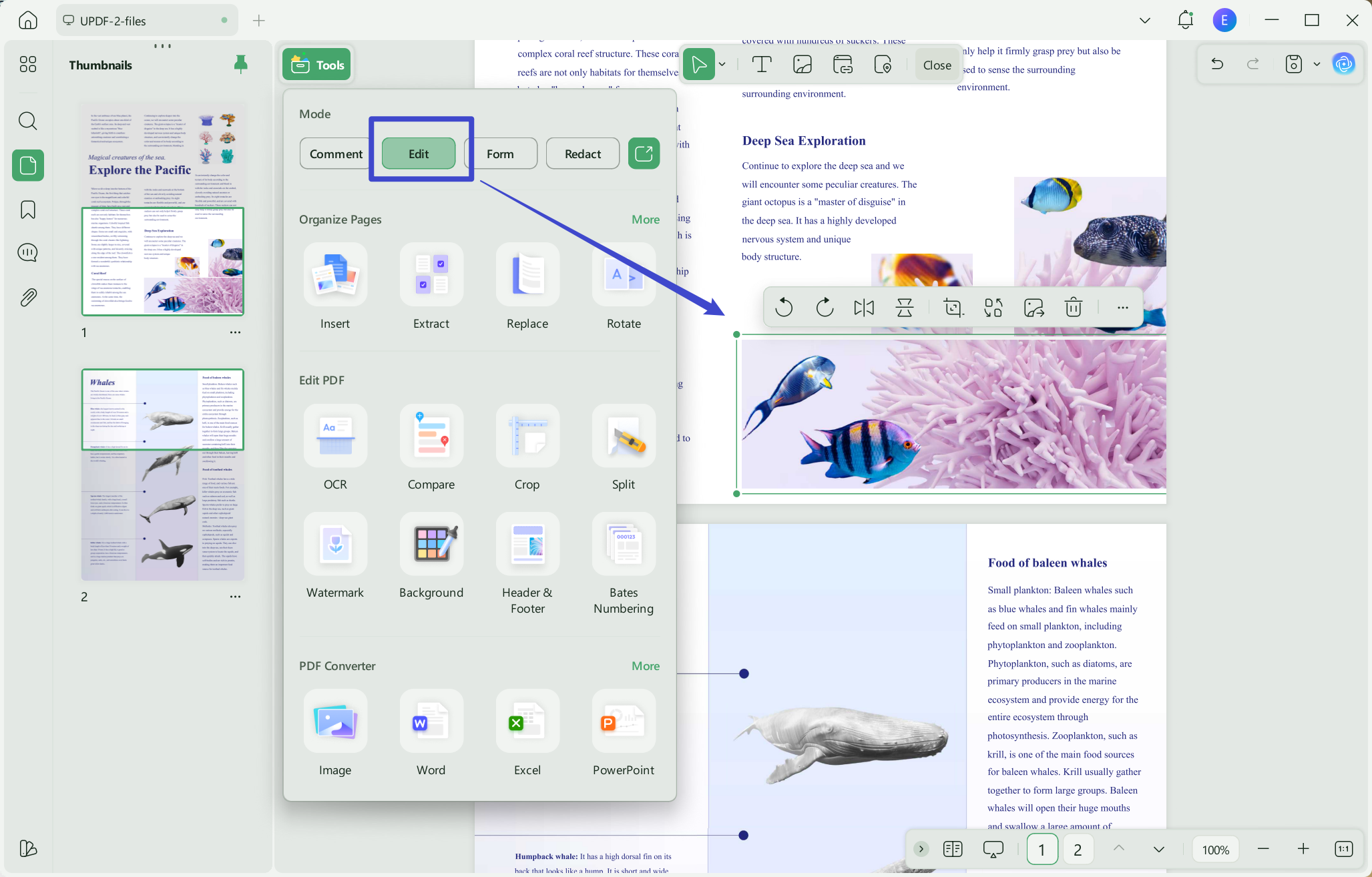1372x877 pixels.
Task: Select page 2 thumbnail
Action: click(163, 475)
